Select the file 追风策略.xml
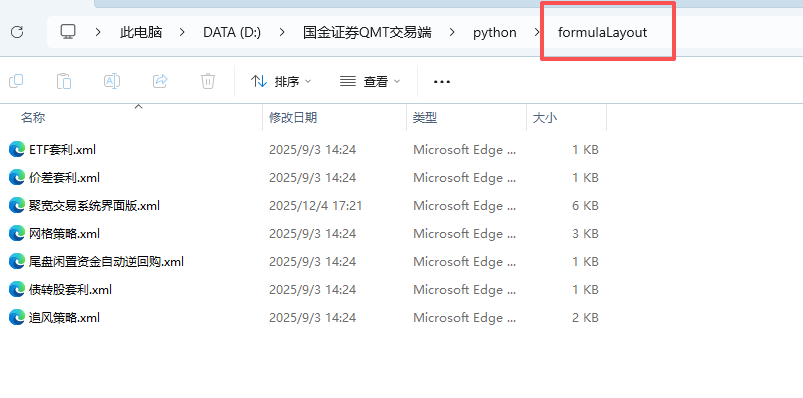803x398 pixels. [x=65, y=318]
